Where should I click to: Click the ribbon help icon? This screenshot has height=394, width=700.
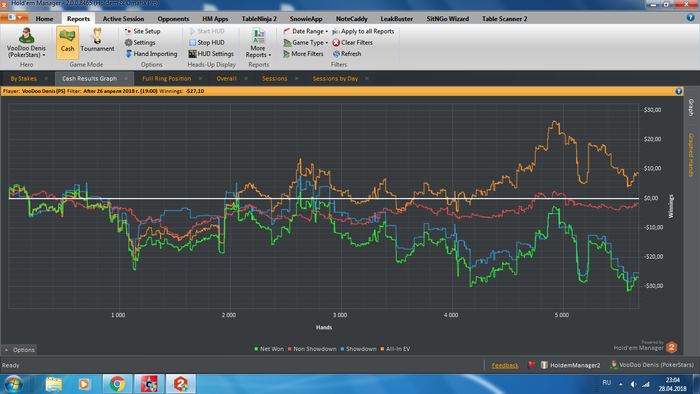[690, 18]
